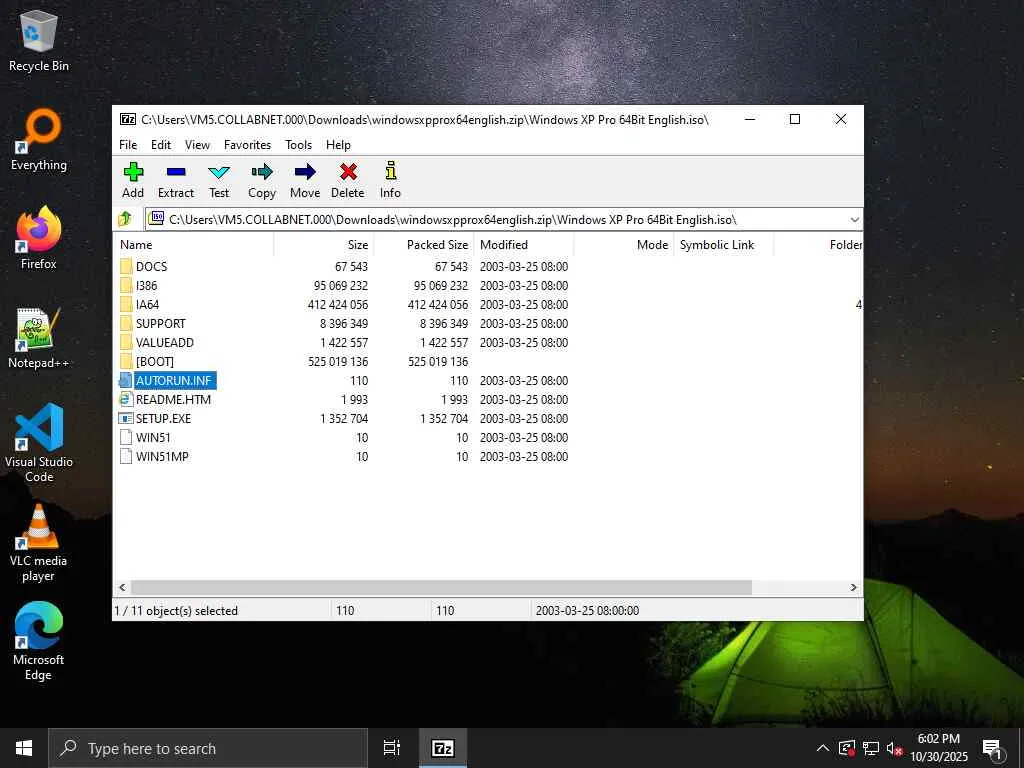1024x768 pixels.
Task: Click the 7-Zip taskbar button
Action: pyautogui.click(x=443, y=748)
